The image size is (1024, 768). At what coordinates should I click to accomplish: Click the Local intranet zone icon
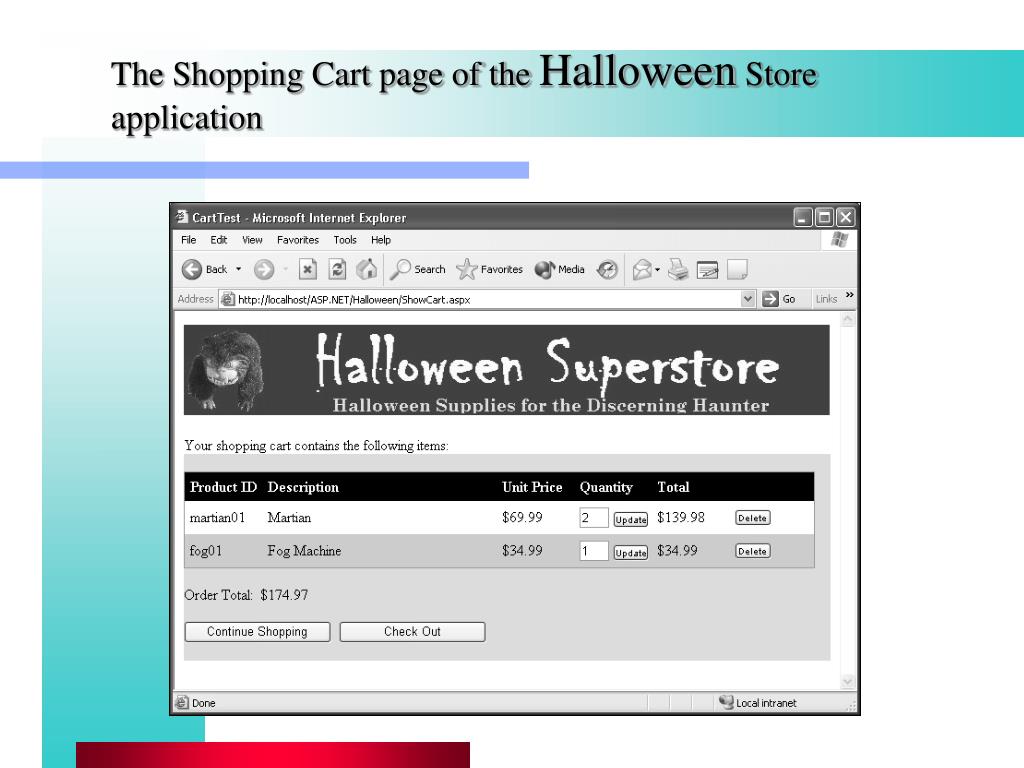[x=726, y=702]
